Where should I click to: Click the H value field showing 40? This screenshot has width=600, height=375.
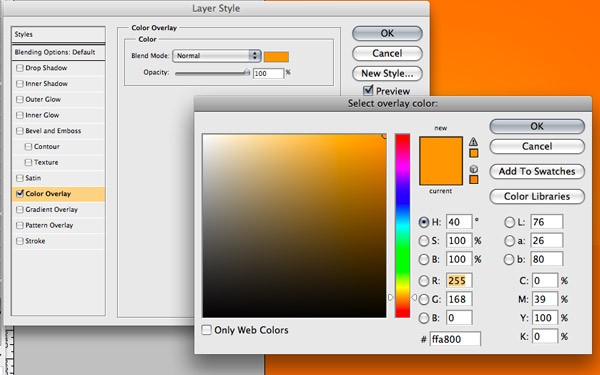459,222
